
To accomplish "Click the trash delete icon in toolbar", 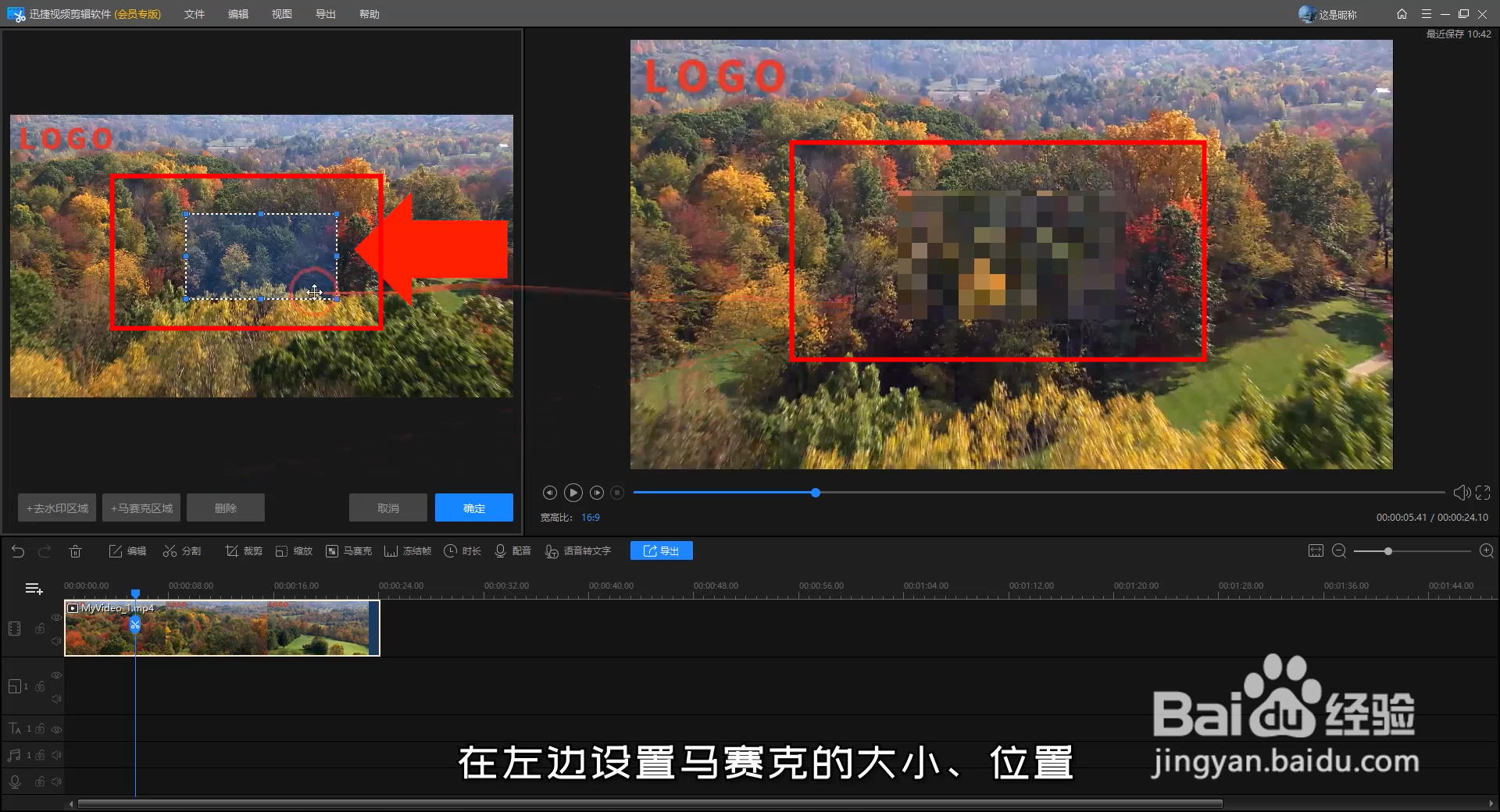I will click(75, 551).
